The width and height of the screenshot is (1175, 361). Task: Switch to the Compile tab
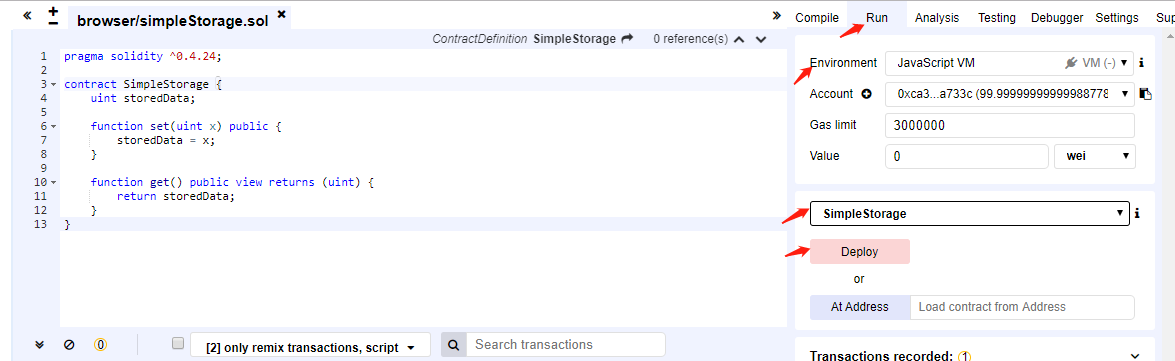tap(817, 18)
